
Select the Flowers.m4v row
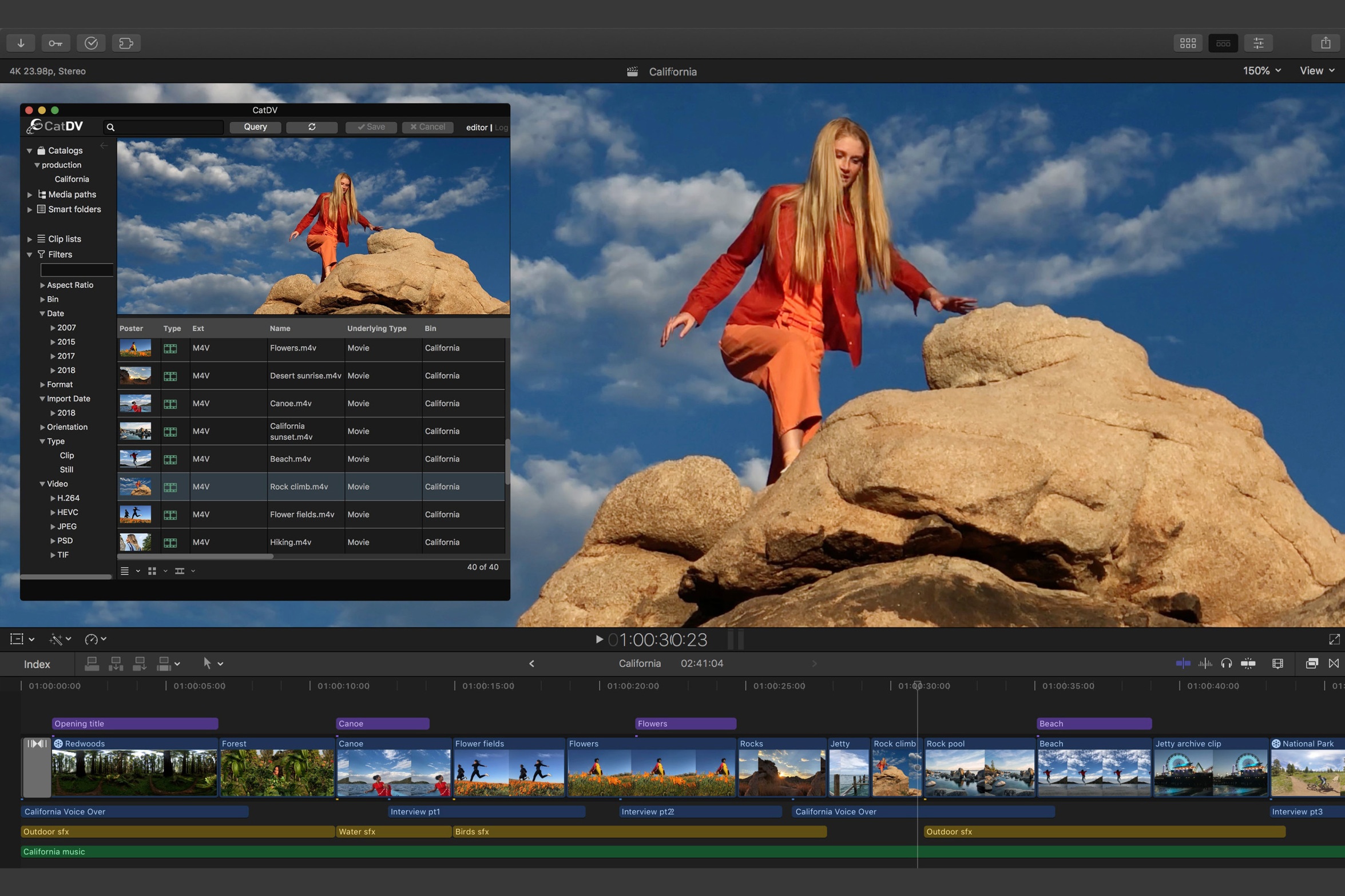(x=311, y=348)
